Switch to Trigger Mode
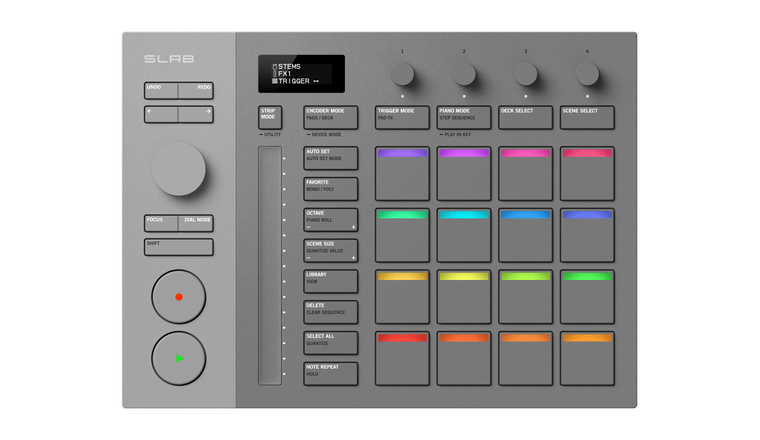 tap(402, 117)
